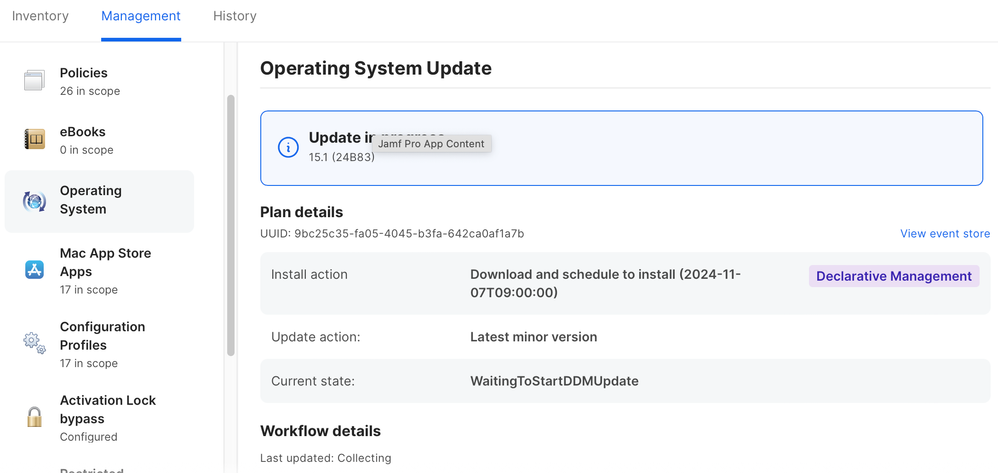Click the version text 15.1 (24B83)
The height and width of the screenshot is (473, 998).
[x=341, y=157]
